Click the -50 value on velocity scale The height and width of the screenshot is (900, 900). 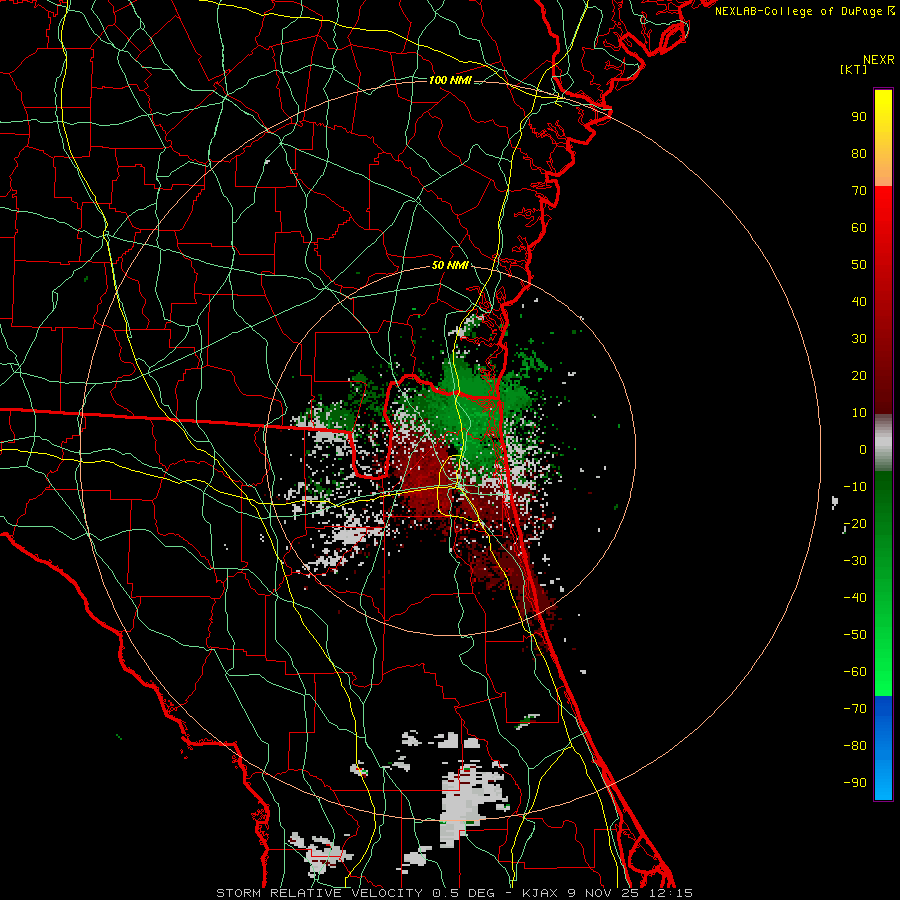pos(855,635)
